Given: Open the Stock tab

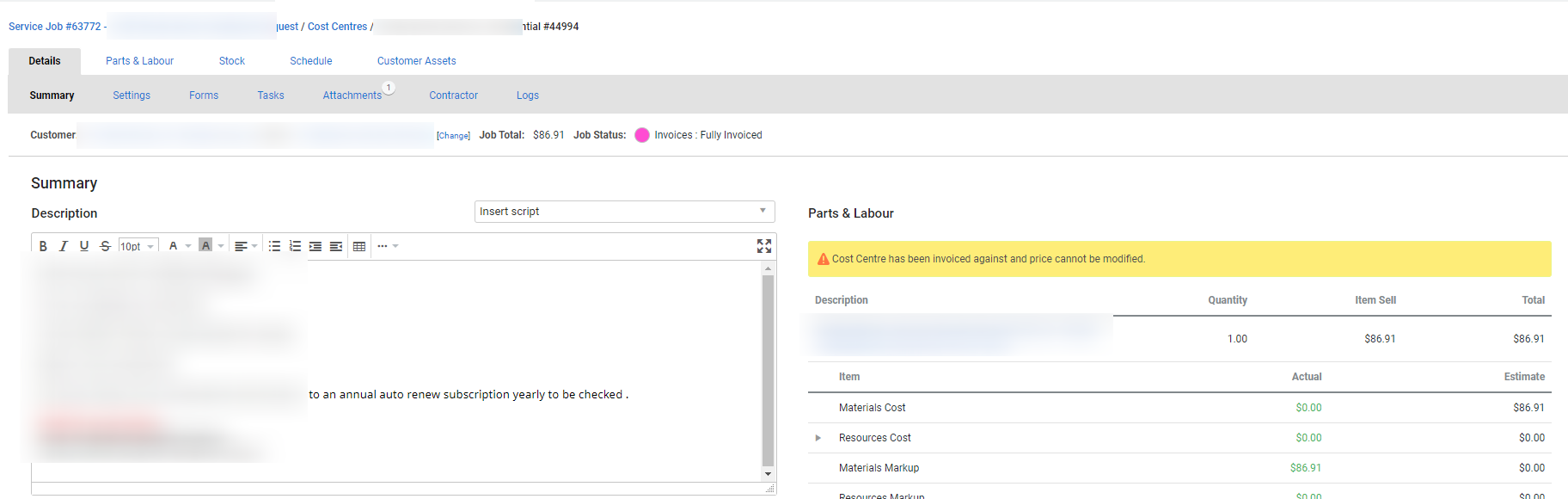Looking at the screenshot, I should pyautogui.click(x=232, y=61).
